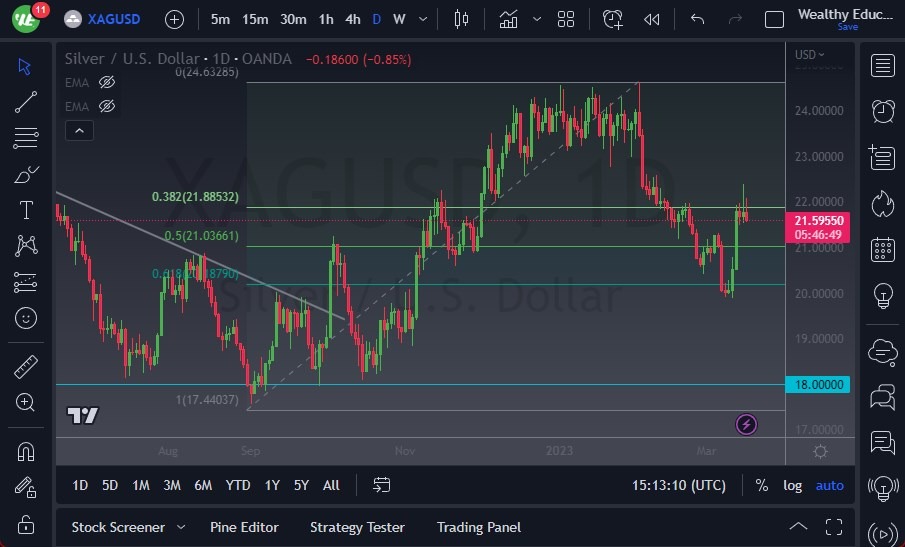The image size is (905, 547).
Task: Open the user profile avatar menu
Action: coord(25,19)
